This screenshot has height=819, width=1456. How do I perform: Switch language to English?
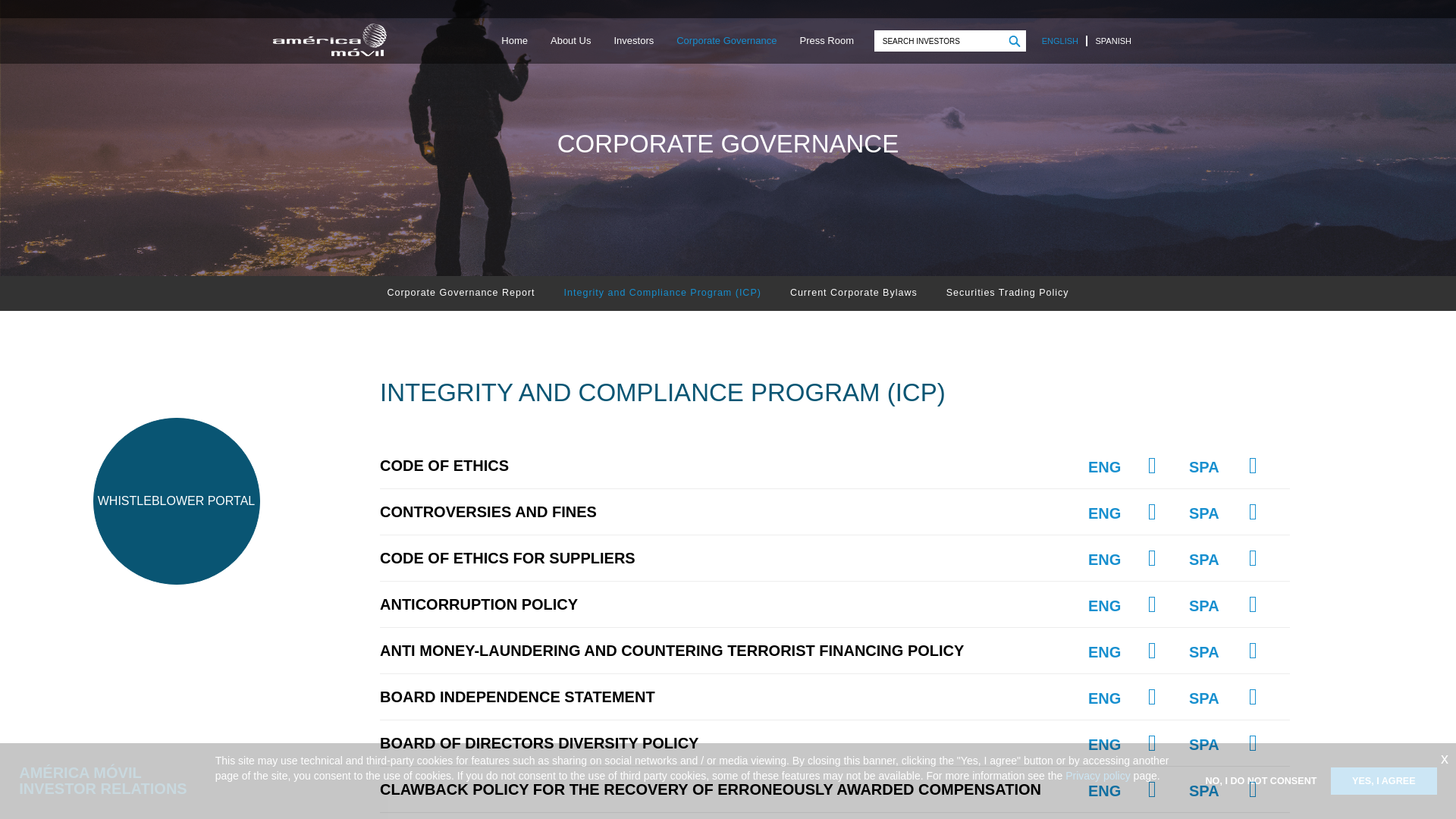[x=1059, y=41]
